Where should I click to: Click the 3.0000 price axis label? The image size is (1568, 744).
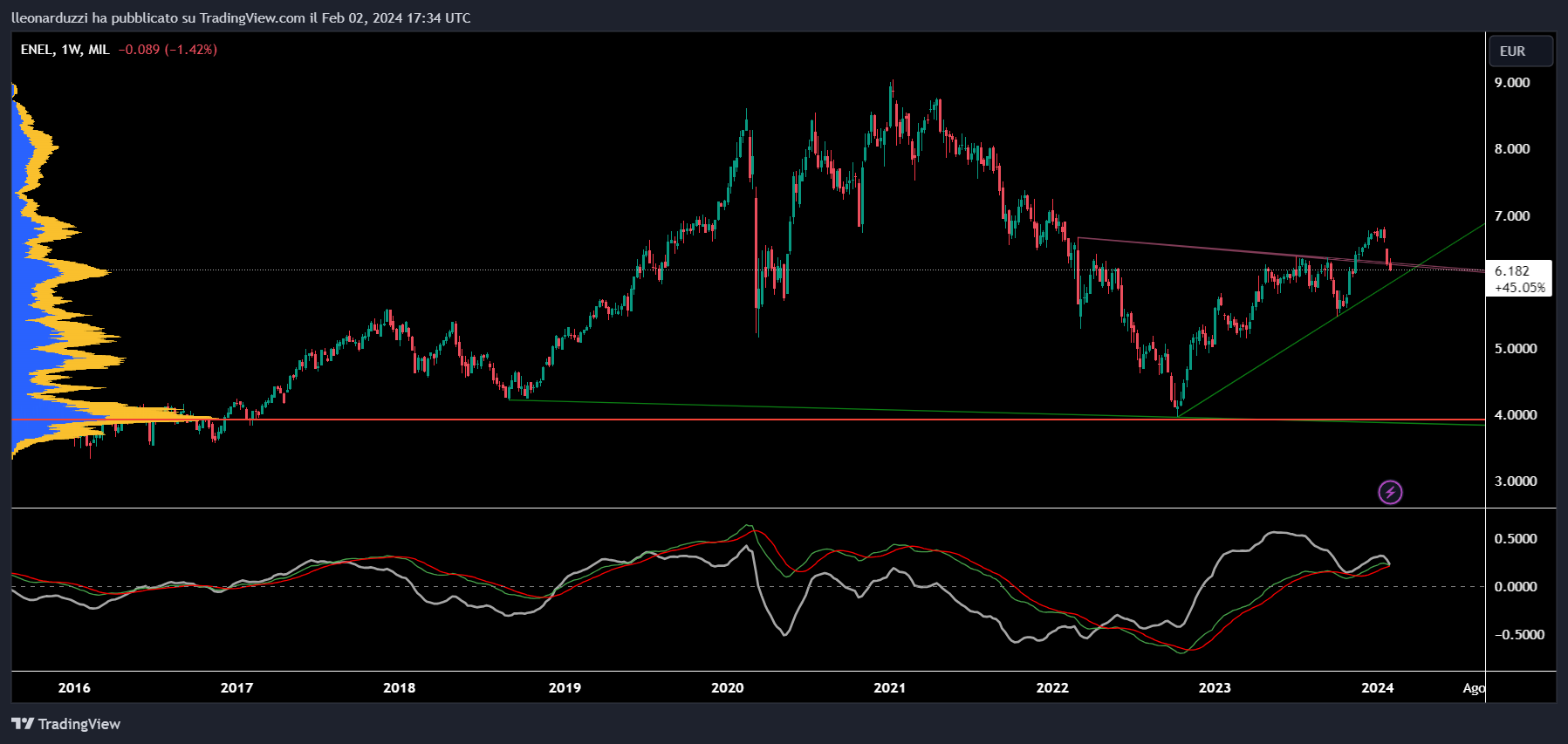click(1516, 481)
